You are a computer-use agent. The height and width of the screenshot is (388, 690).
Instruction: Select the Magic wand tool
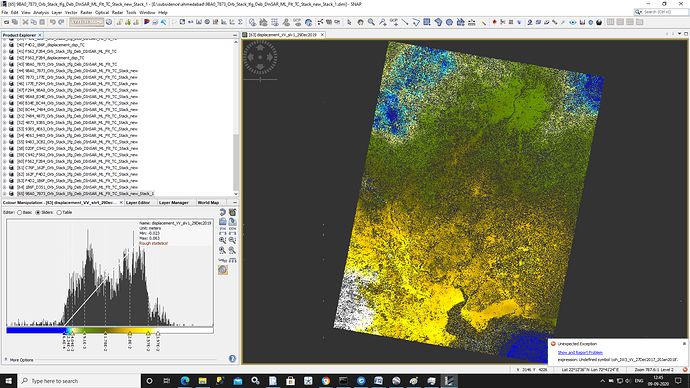(483, 22)
